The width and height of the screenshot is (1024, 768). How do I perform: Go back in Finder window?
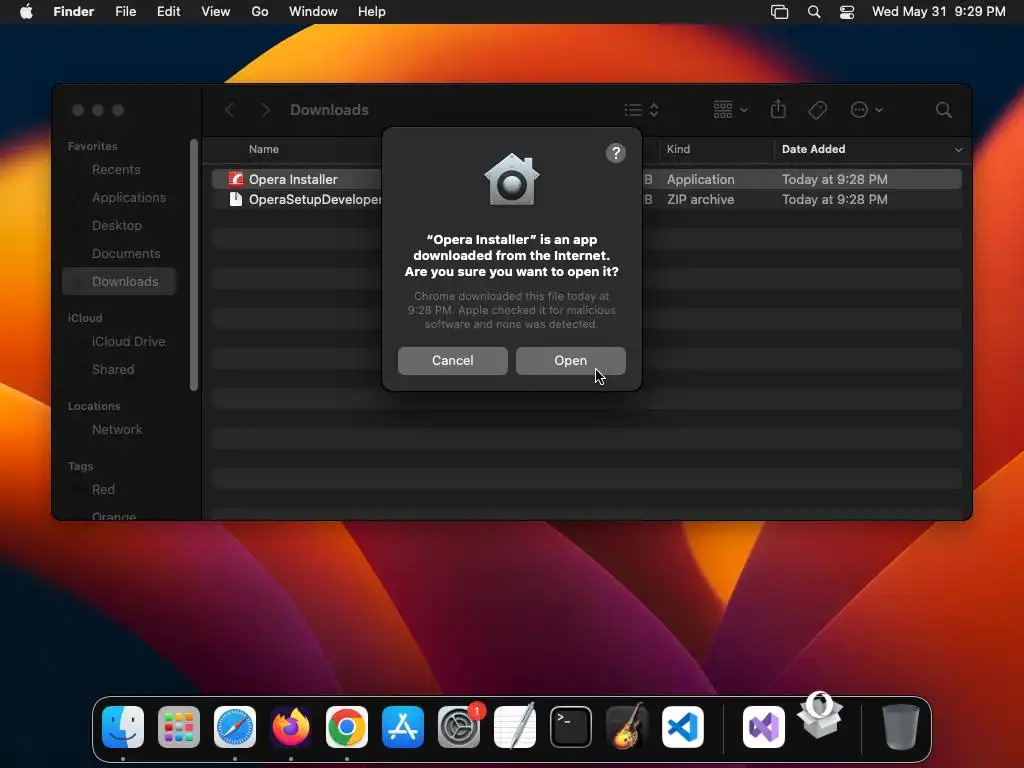coord(229,110)
